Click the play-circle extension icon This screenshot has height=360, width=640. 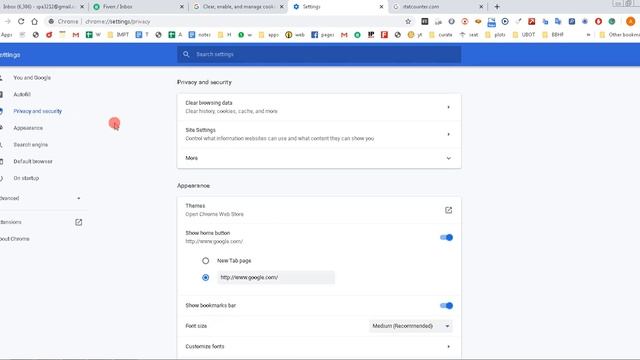pos(505,21)
